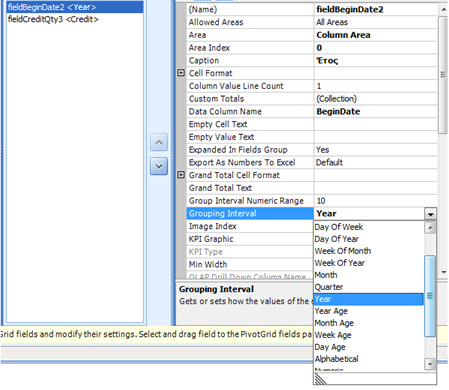Select the Grouping Interval property label

tap(250, 213)
